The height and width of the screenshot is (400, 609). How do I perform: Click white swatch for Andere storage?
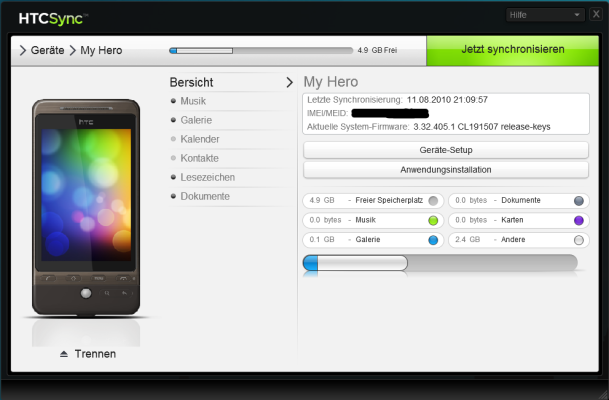click(x=579, y=240)
